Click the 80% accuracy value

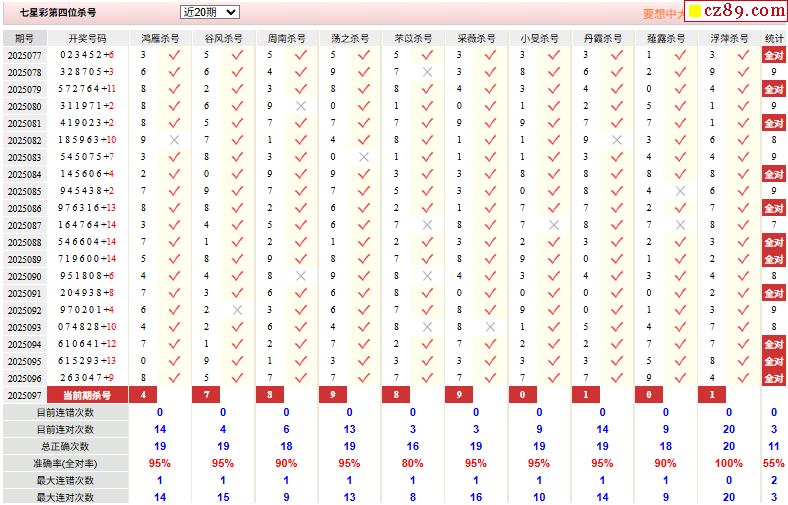click(413, 463)
